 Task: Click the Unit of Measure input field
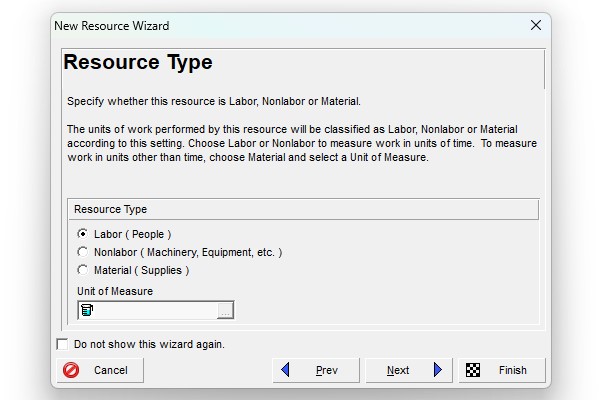point(156,310)
